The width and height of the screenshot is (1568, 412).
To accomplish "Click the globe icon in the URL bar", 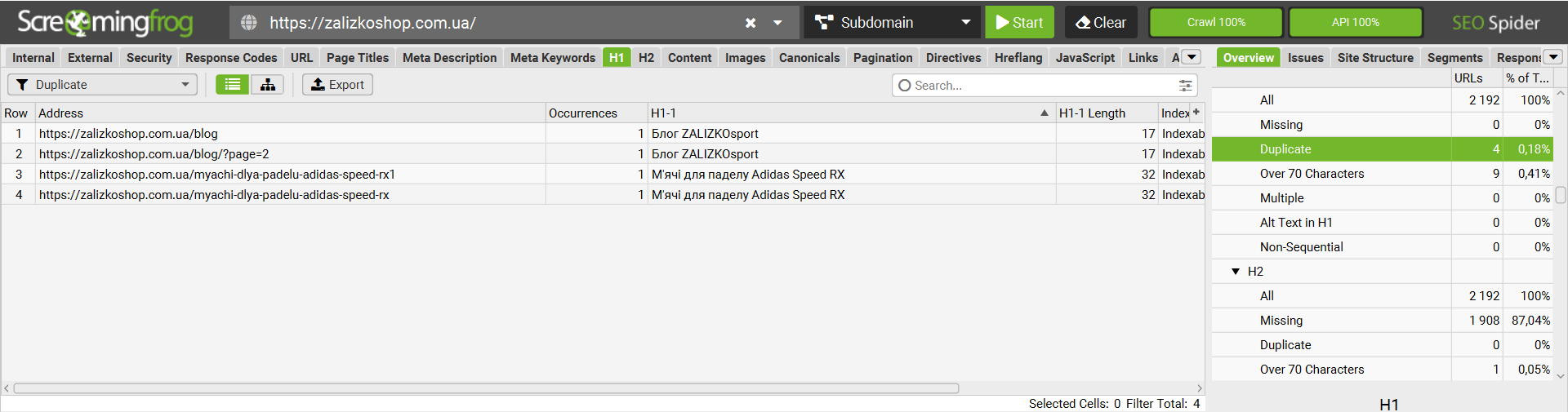I will (249, 23).
